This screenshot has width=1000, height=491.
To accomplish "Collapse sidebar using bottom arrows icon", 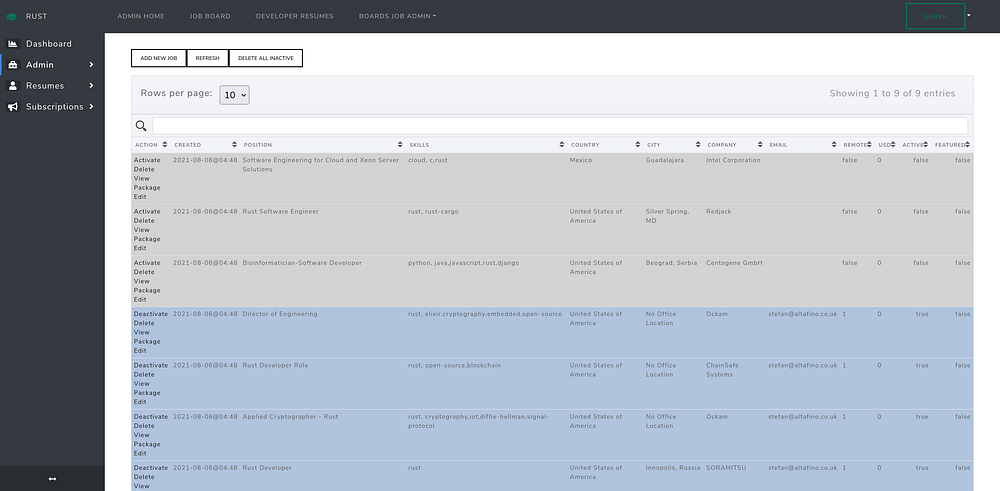I will [52, 479].
